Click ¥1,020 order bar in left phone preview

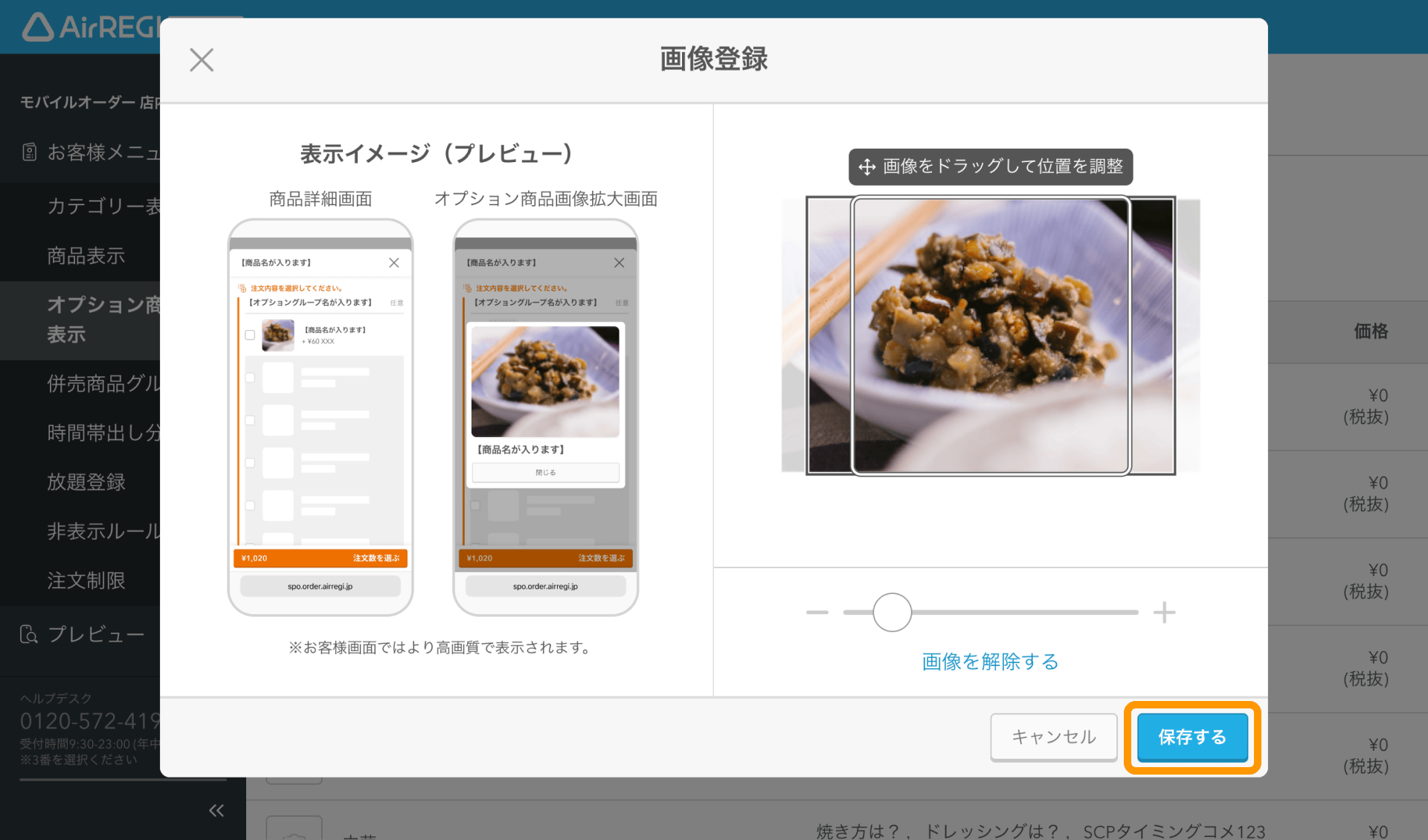coord(321,558)
